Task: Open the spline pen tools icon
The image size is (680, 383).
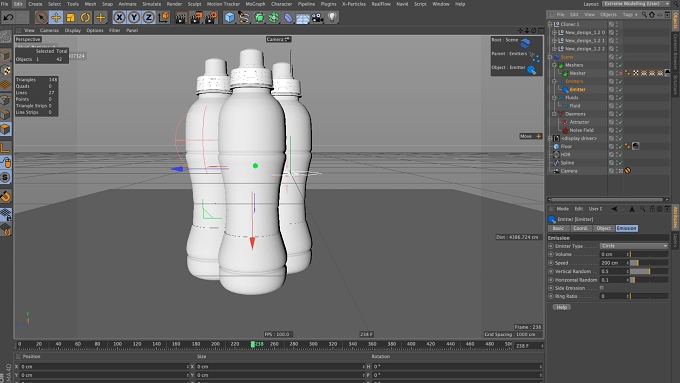Action: pyautogui.click(x=244, y=18)
